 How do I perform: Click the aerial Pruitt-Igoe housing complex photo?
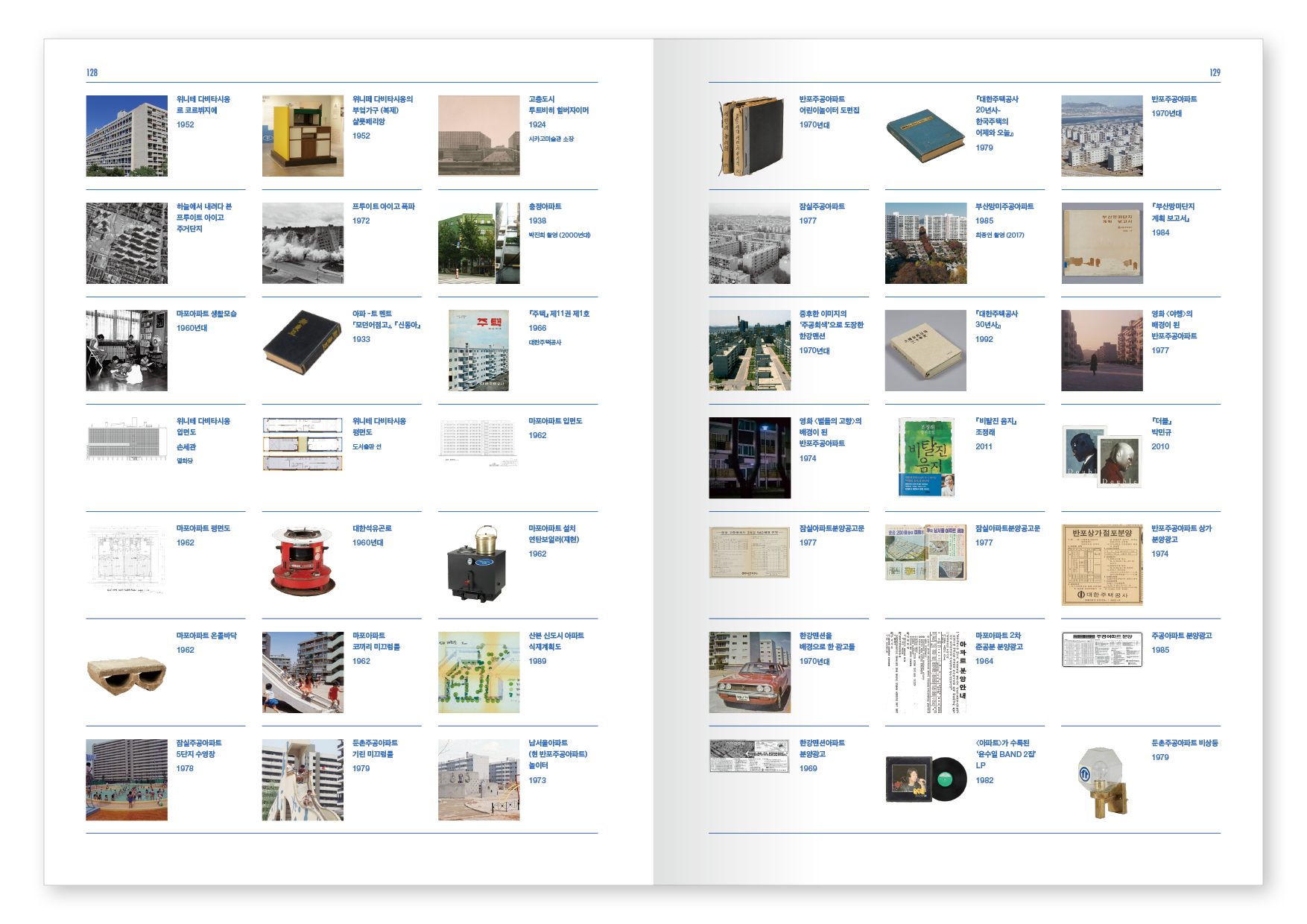pos(127,243)
